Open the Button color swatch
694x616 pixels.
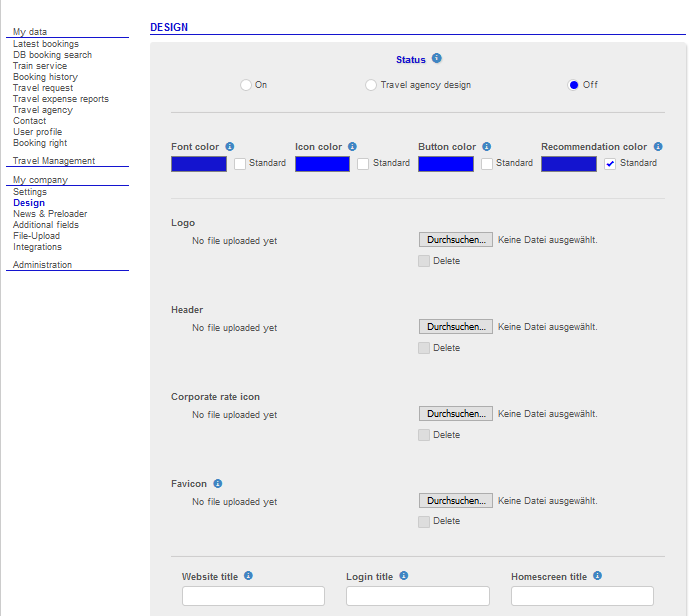pyautogui.click(x=446, y=164)
